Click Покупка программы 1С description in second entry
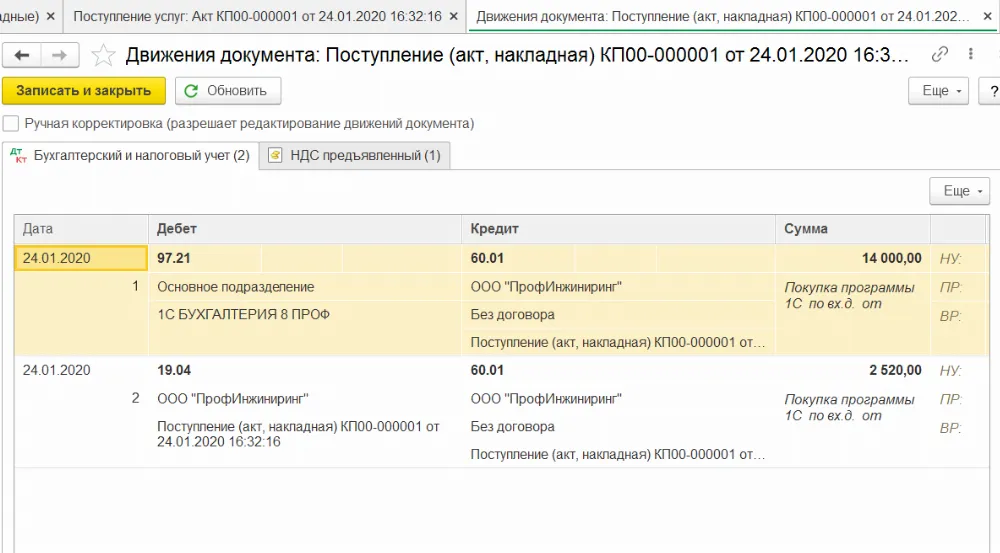This screenshot has height=553, width=1000. 849,407
